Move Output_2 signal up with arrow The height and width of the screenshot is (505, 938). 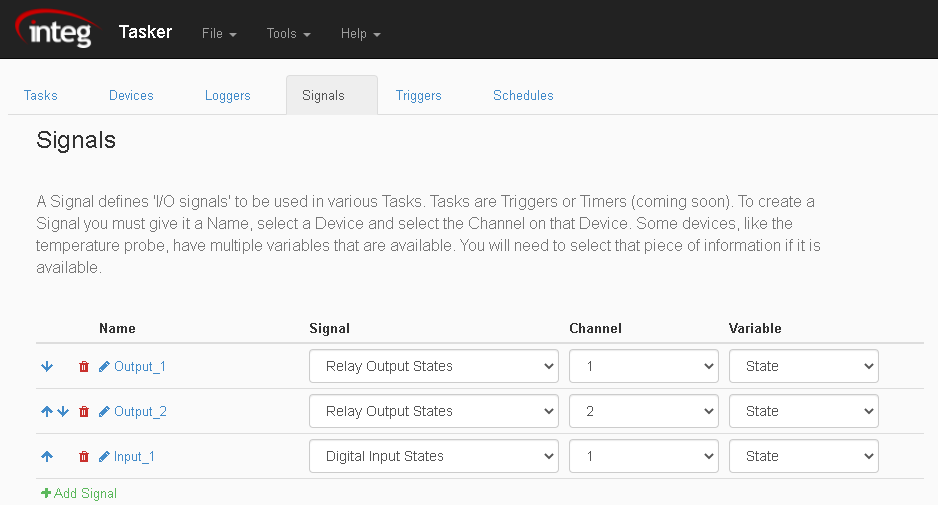coord(47,411)
